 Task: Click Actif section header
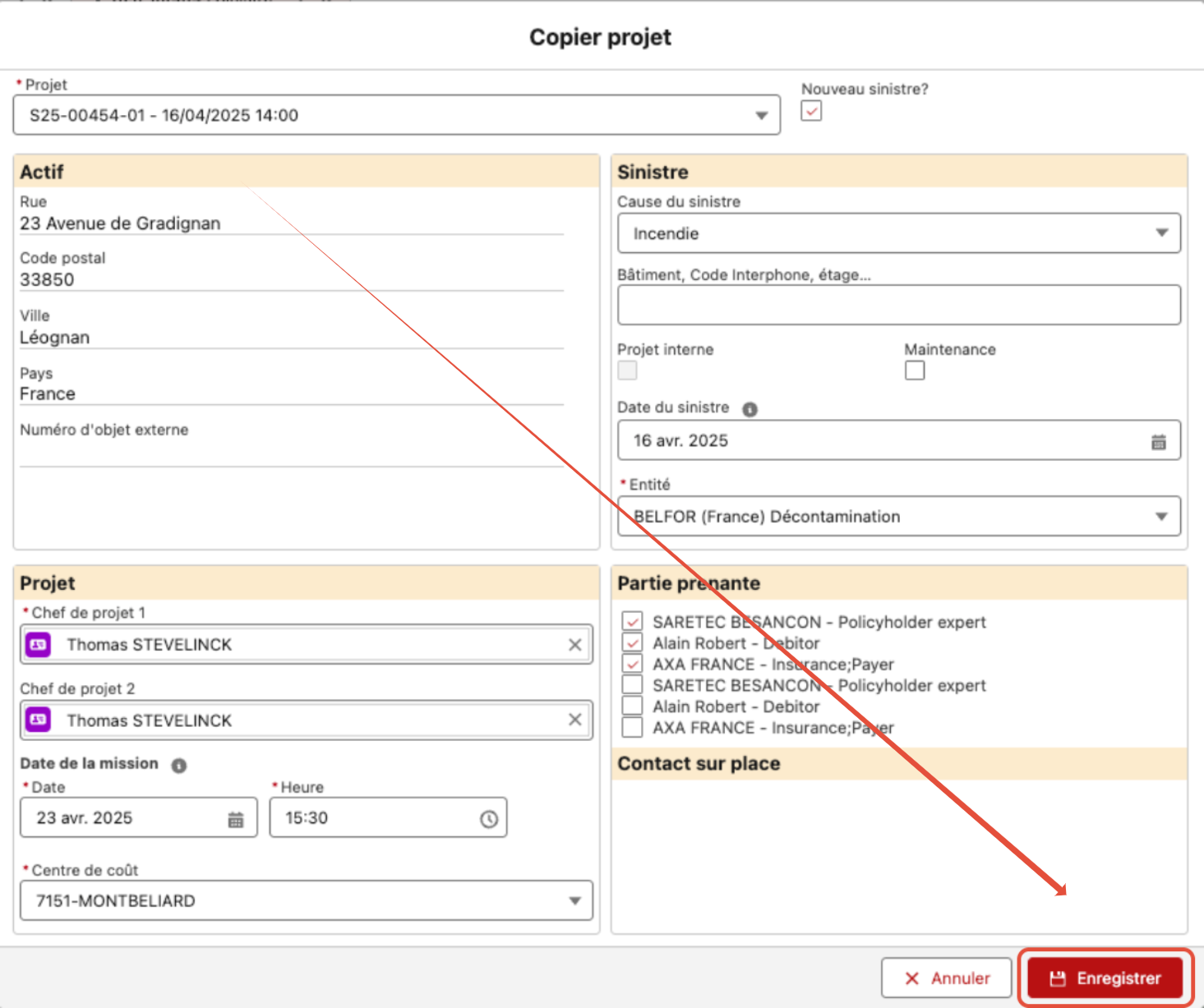[306, 172]
